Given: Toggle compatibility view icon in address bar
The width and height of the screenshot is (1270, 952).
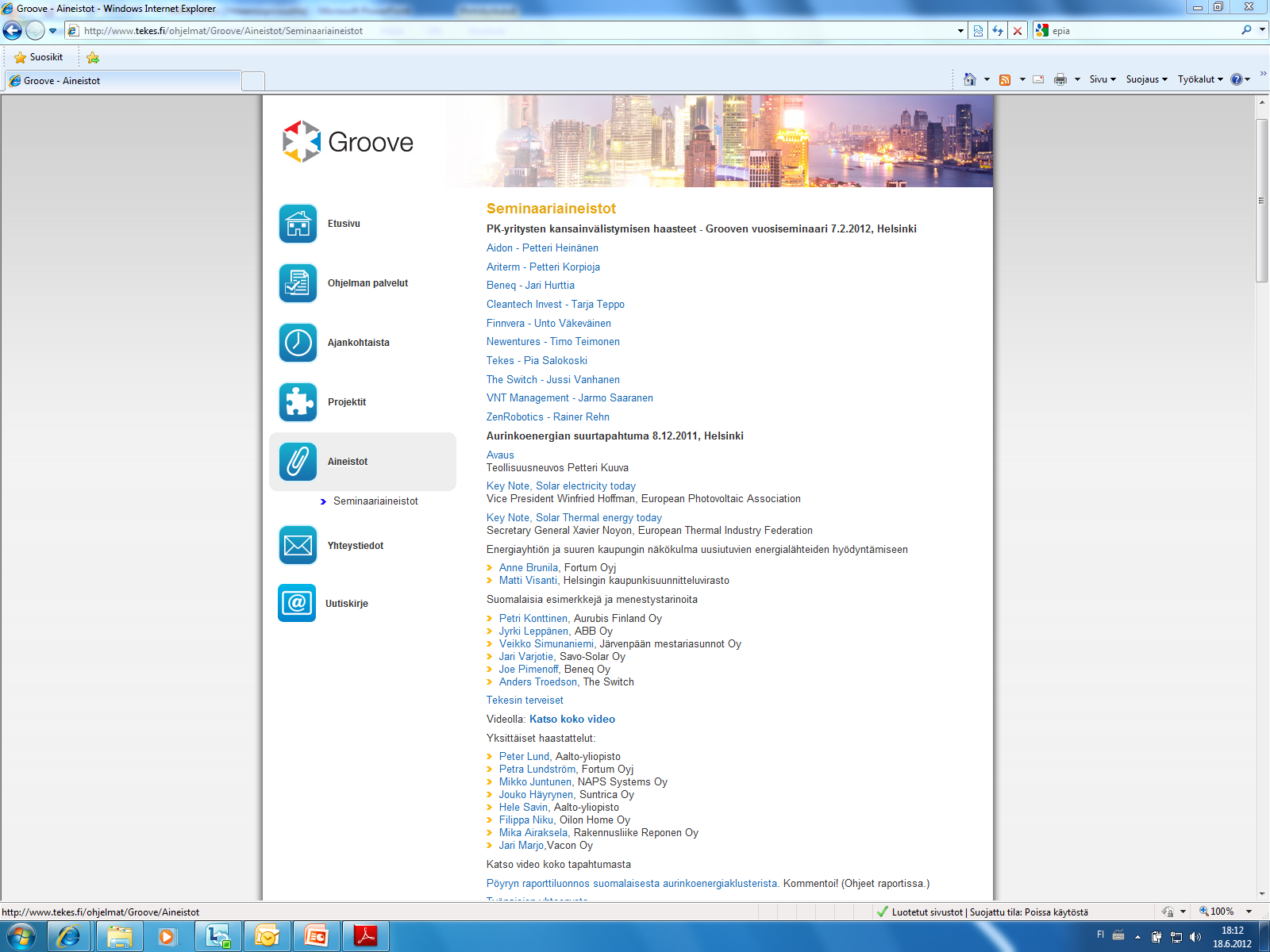Looking at the screenshot, I should point(978,31).
